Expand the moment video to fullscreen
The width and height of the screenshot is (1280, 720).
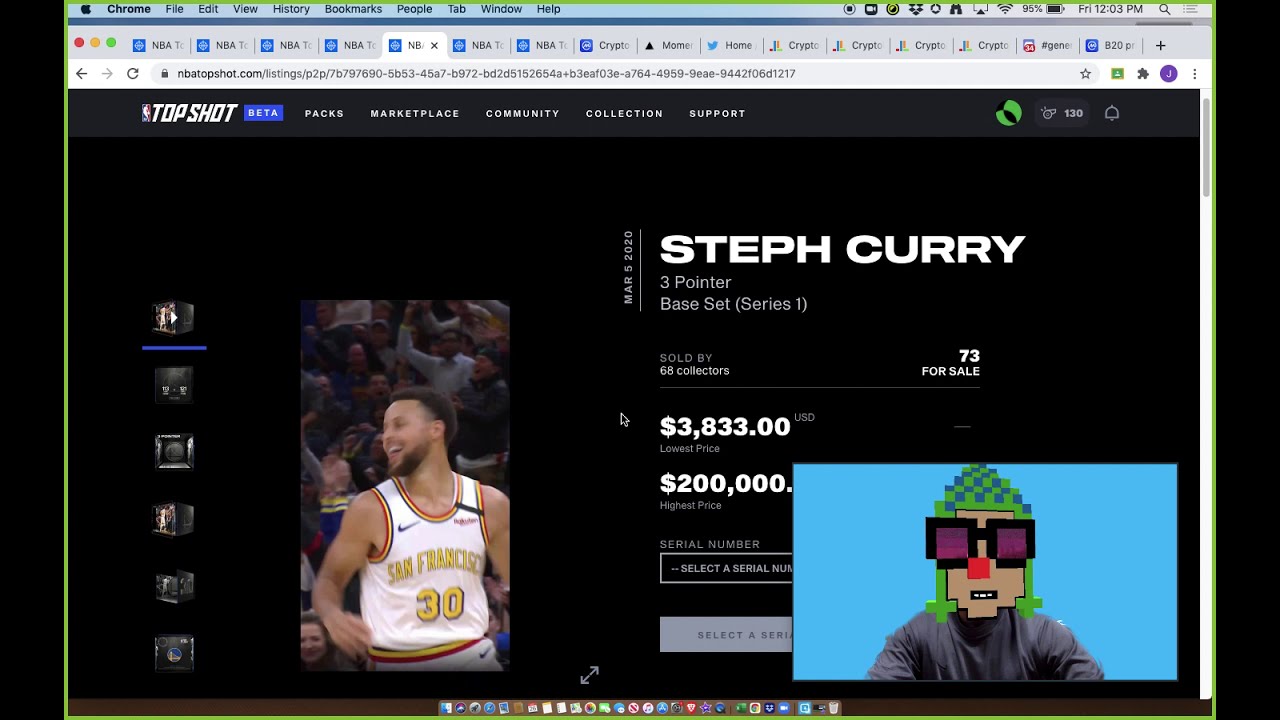(x=589, y=675)
